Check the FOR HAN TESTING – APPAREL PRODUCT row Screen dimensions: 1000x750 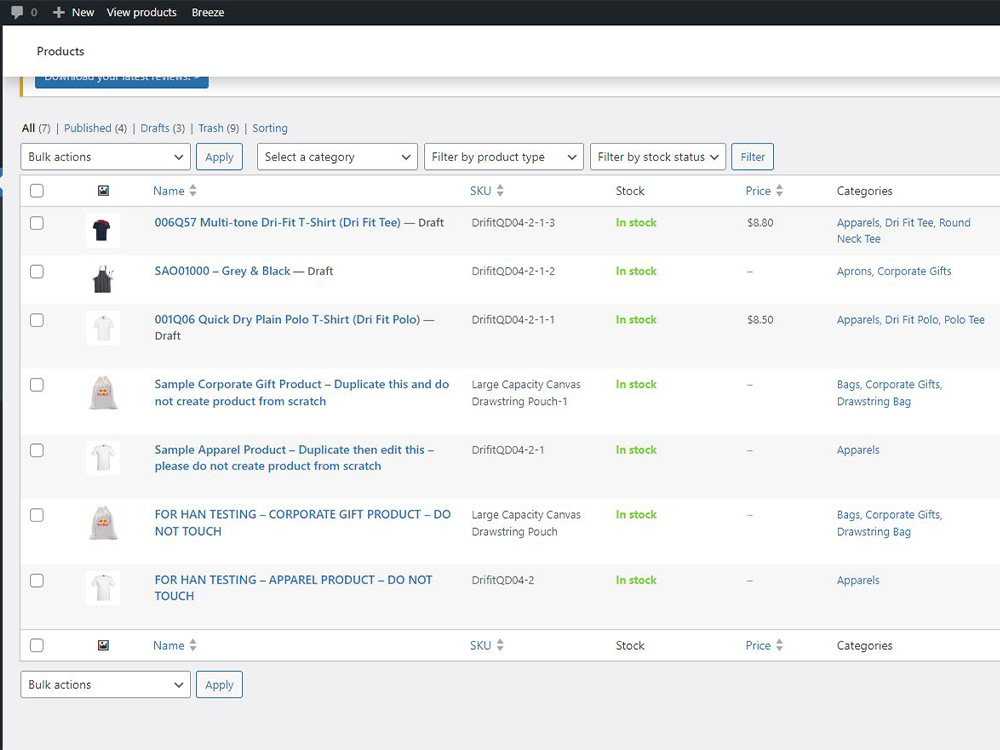click(37, 580)
